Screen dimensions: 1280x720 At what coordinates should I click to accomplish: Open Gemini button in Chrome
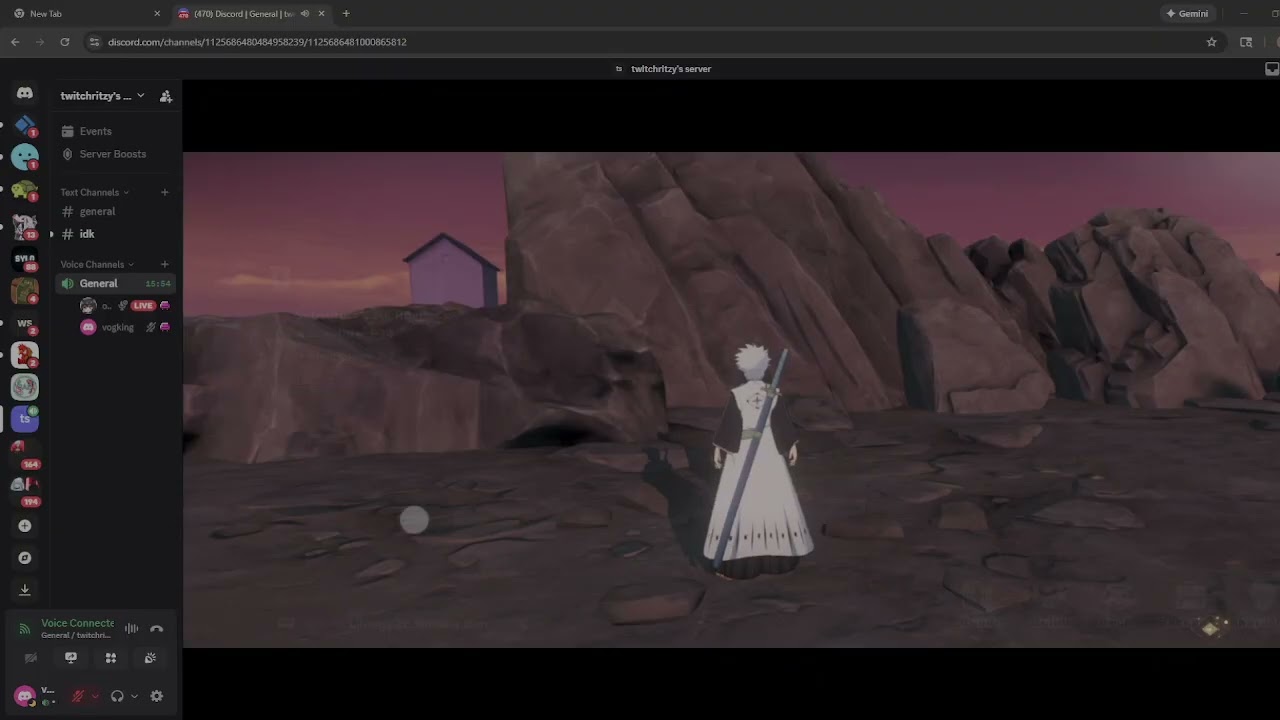(x=1188, y=14)
